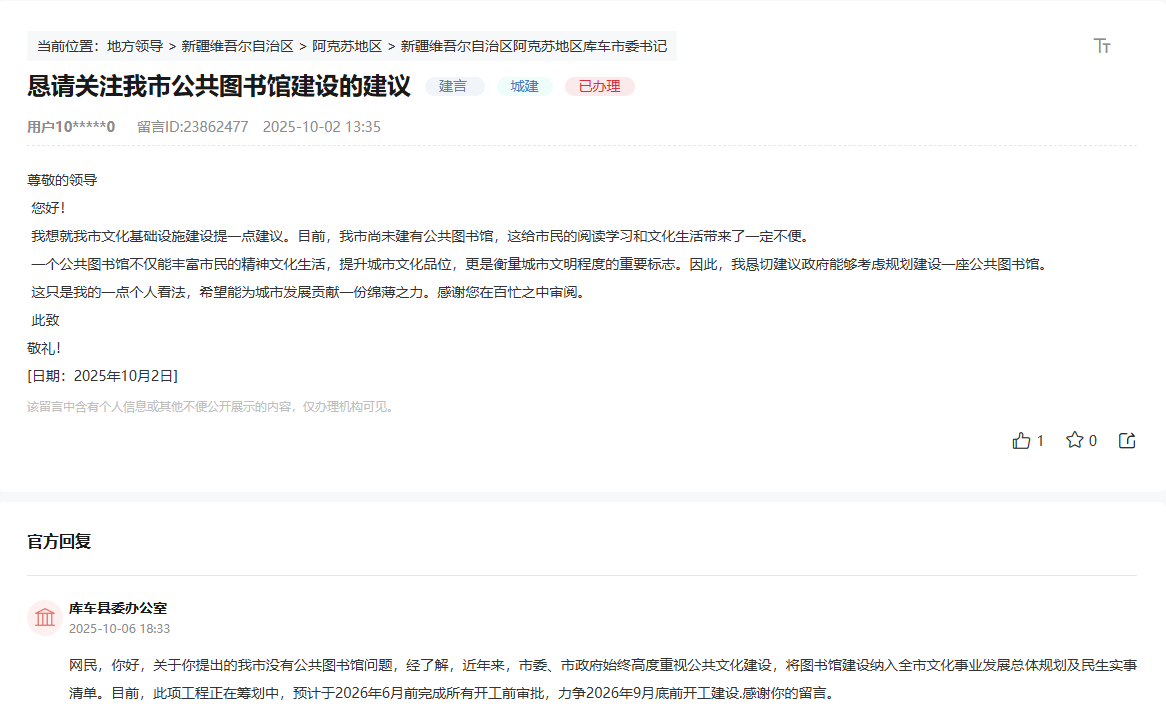Click the 库车县委办公室 institution avatar icon
This screenshot has height=724, width=1166.
(45, 618)
